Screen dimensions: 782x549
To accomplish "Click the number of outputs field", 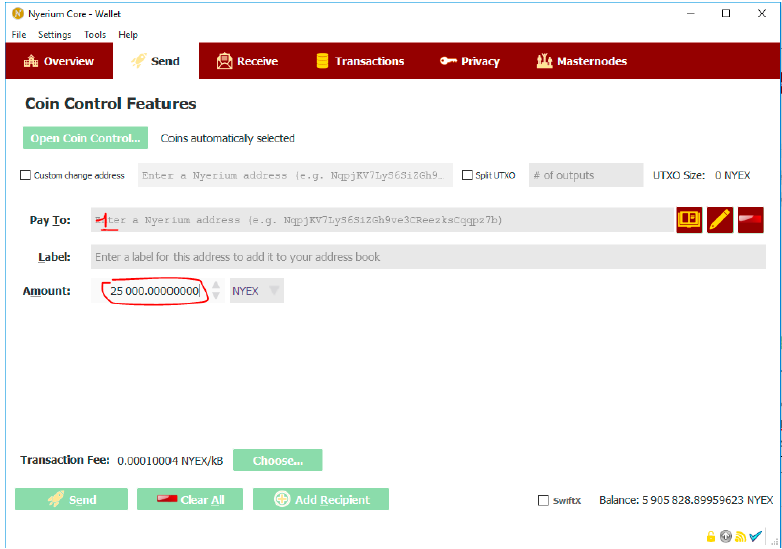I will pyautogui.click(x=586, y=175).
